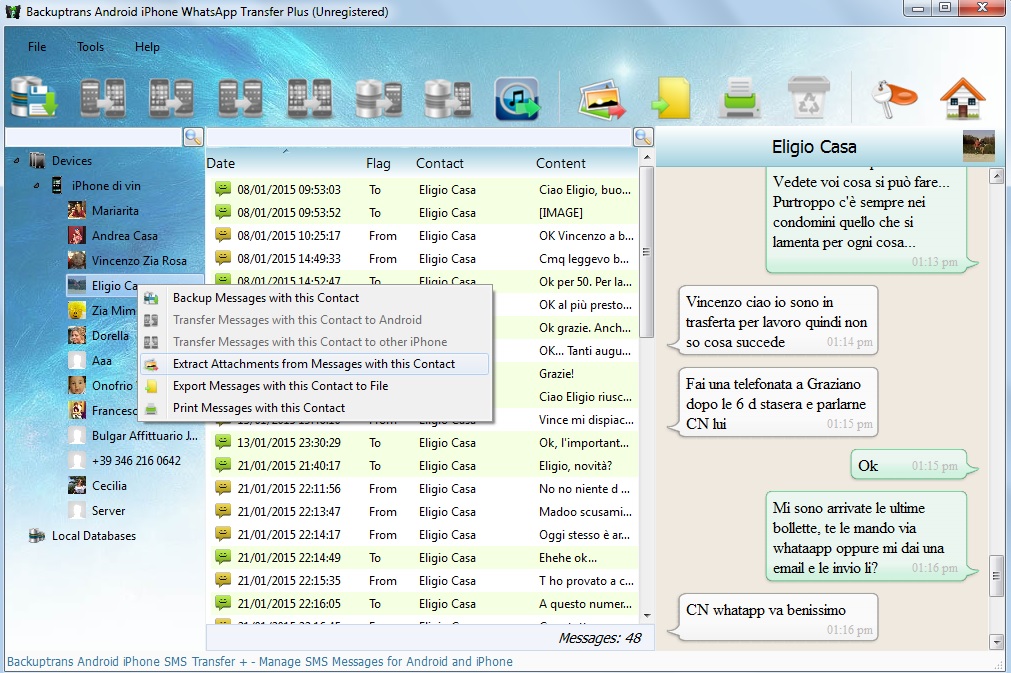Select the Vincenzo Zia Rosa contact
Screen dimensions: 1011x673
click(x=139, y=261)
